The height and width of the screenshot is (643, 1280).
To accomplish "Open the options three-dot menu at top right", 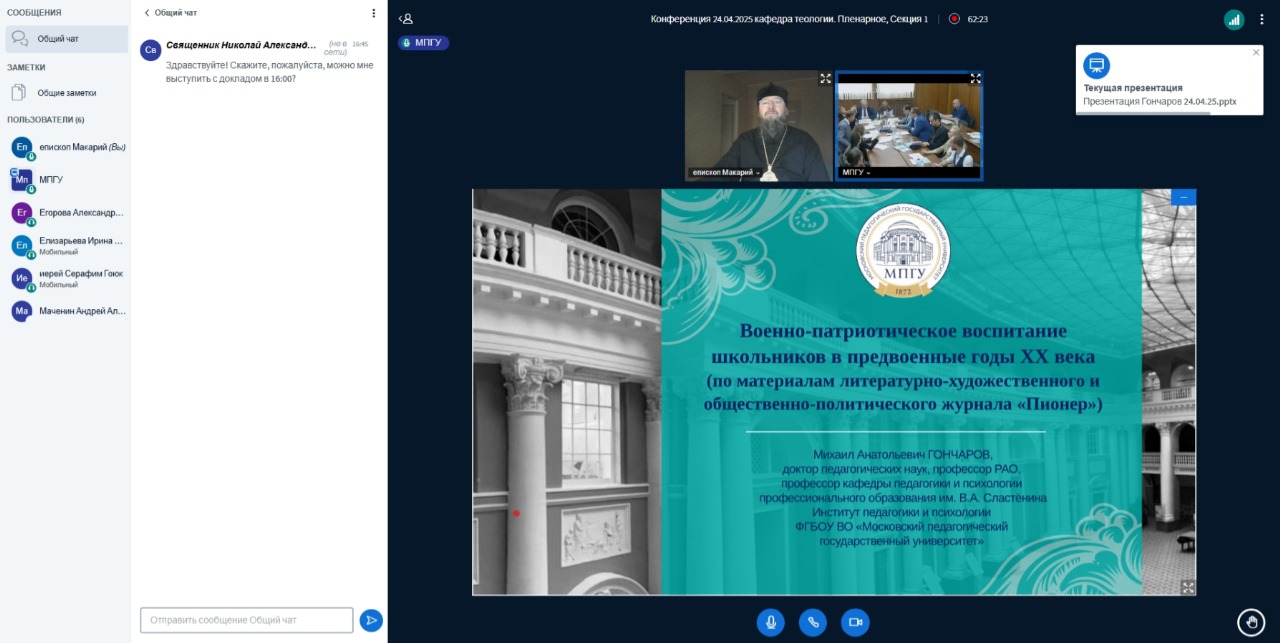I will [1264, 19].
